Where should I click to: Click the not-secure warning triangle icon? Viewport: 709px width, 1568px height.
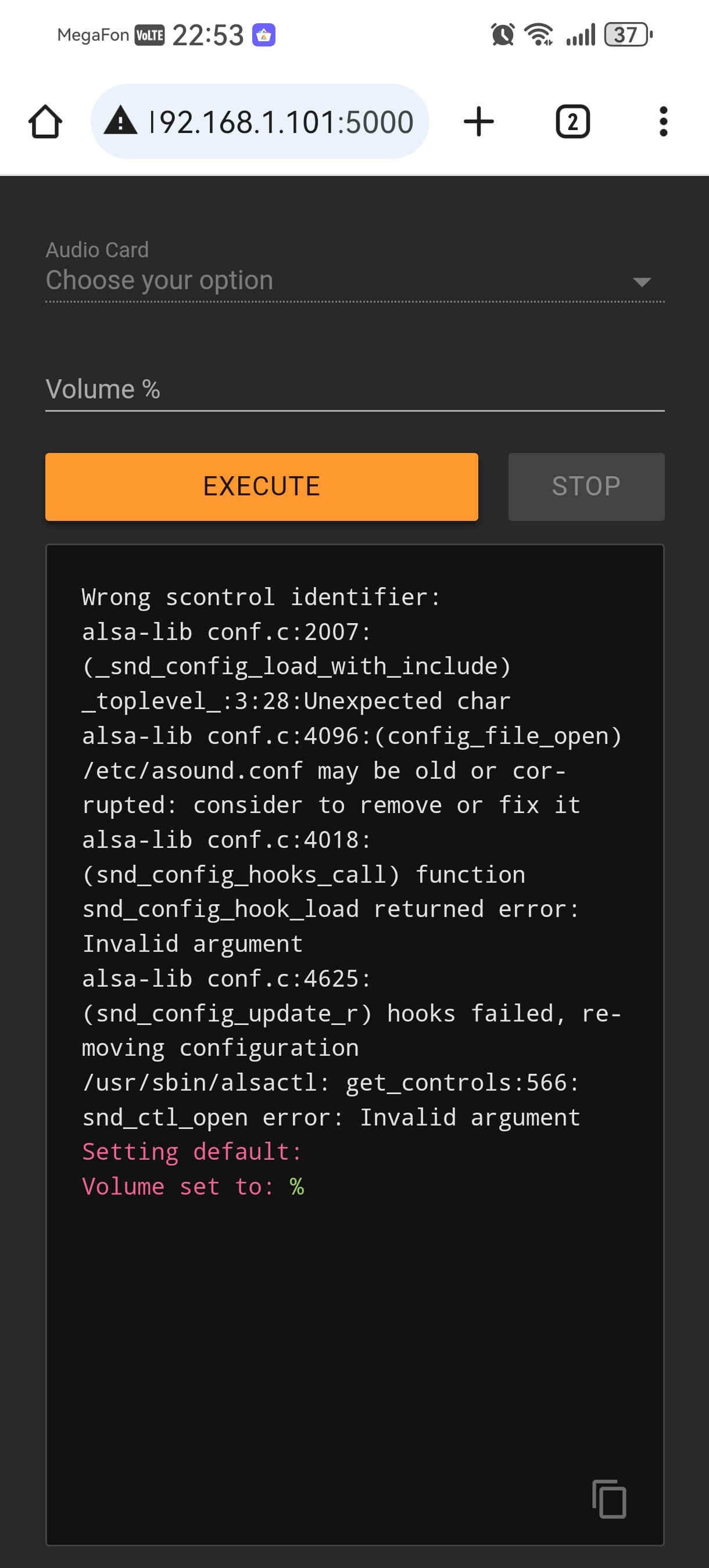click(x=121, y=121)
